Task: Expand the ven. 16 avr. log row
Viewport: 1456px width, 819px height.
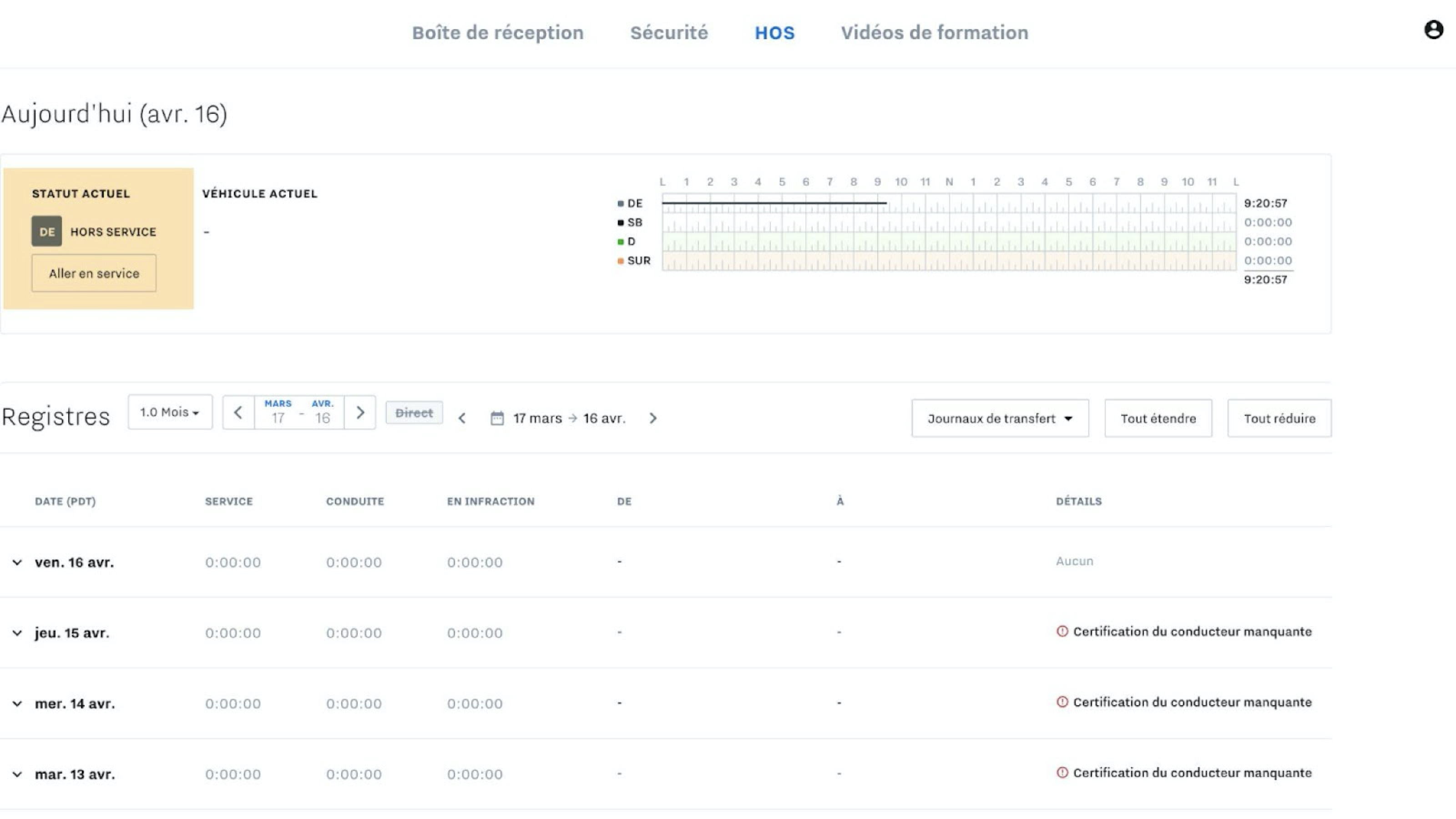Action: pos(17,562)
